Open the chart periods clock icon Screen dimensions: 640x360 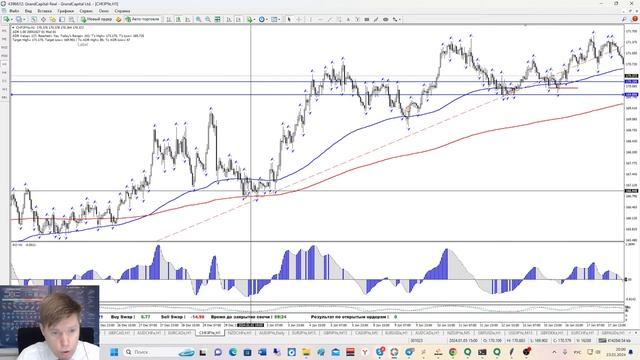[262, 19]
